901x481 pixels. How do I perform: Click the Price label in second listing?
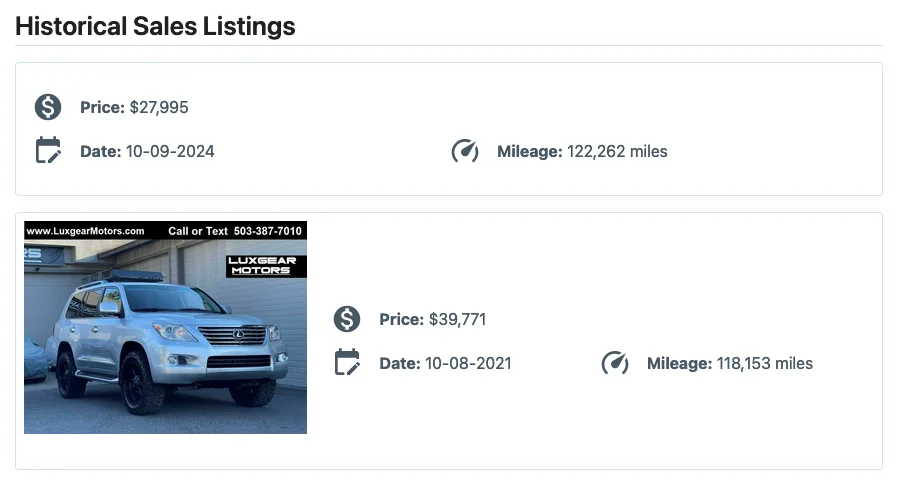coord(402,320)
